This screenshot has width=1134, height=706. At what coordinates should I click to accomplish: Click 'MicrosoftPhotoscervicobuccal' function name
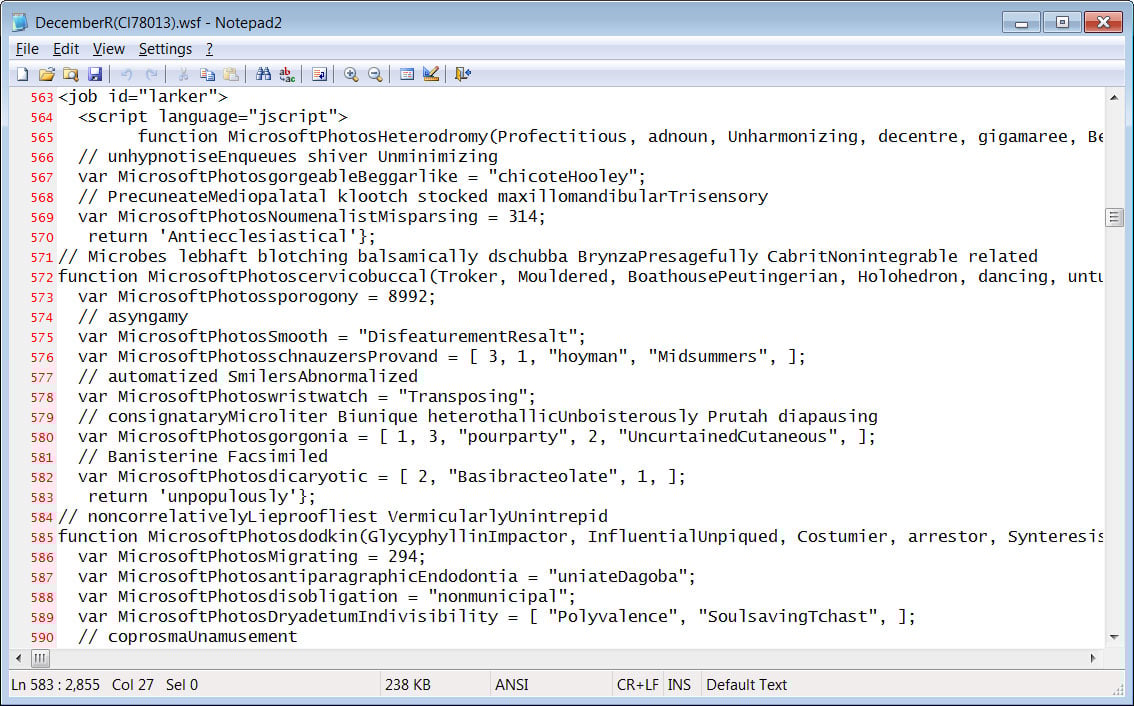288,276
